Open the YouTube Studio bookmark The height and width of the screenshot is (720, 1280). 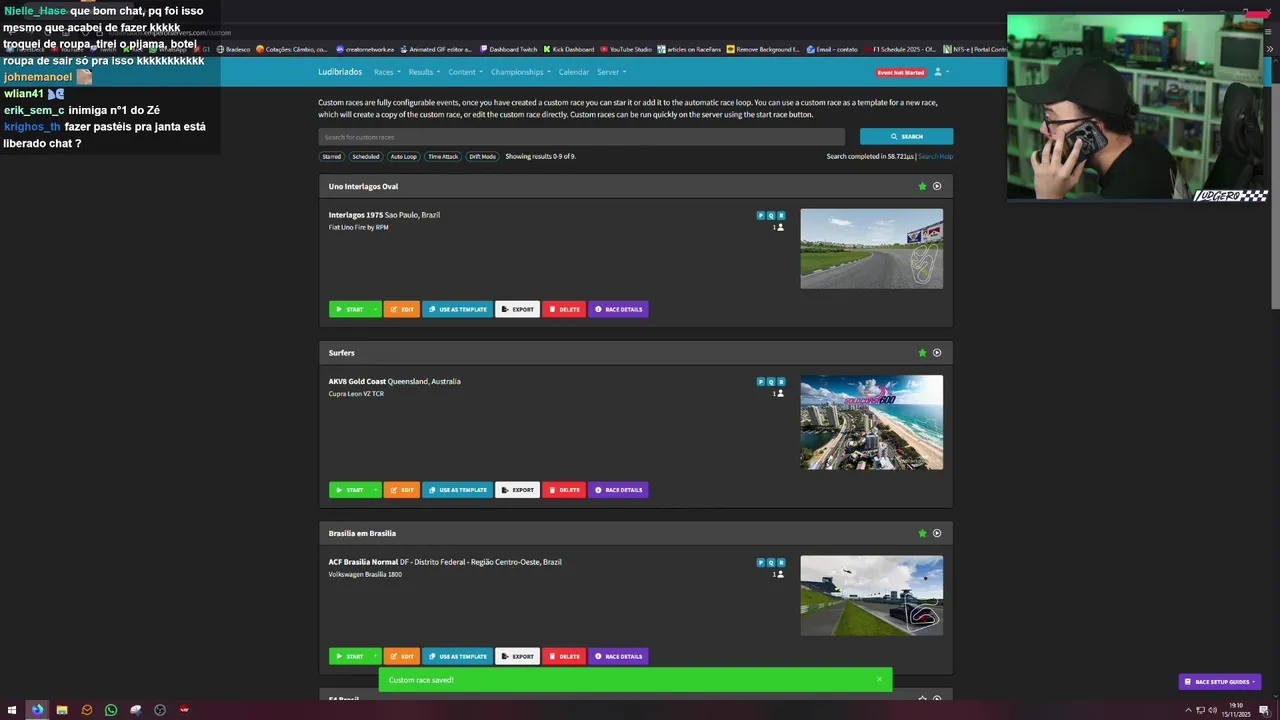click(625, 49)
